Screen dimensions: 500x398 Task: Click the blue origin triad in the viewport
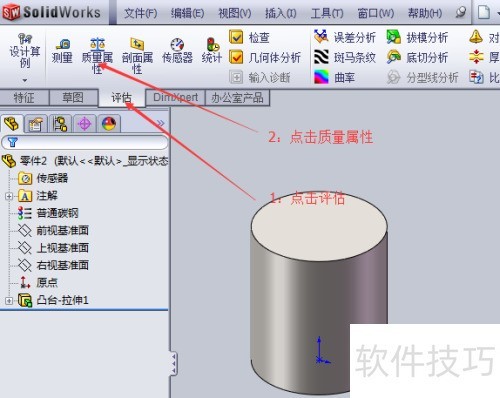point(322,350)
